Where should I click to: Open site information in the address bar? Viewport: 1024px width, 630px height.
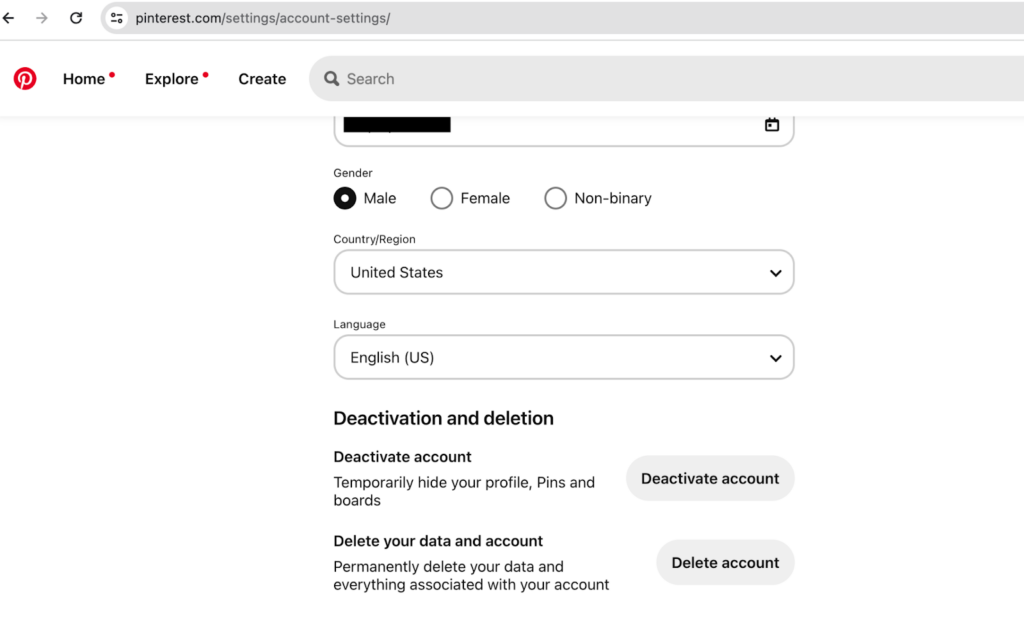[x=117, y=17]
